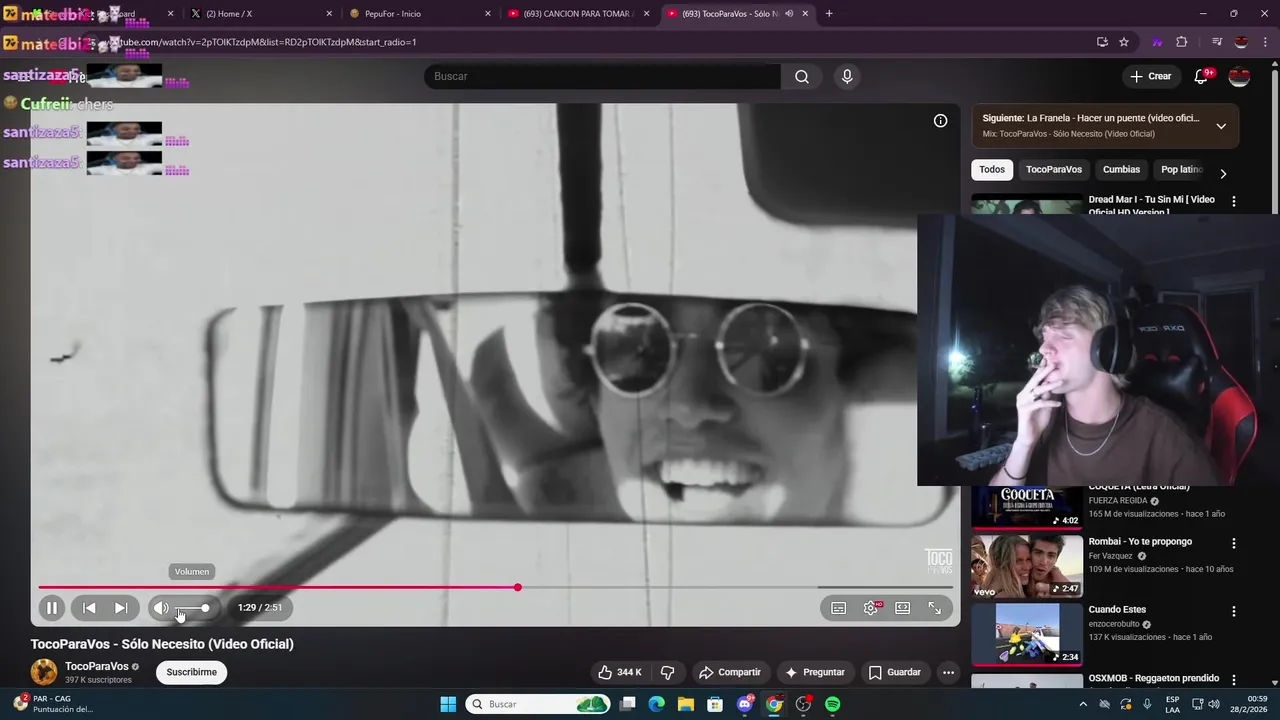Switch to the CANCION PARA TOMAR tab
Screen dimensions: 1280x720
pos(580,14)
